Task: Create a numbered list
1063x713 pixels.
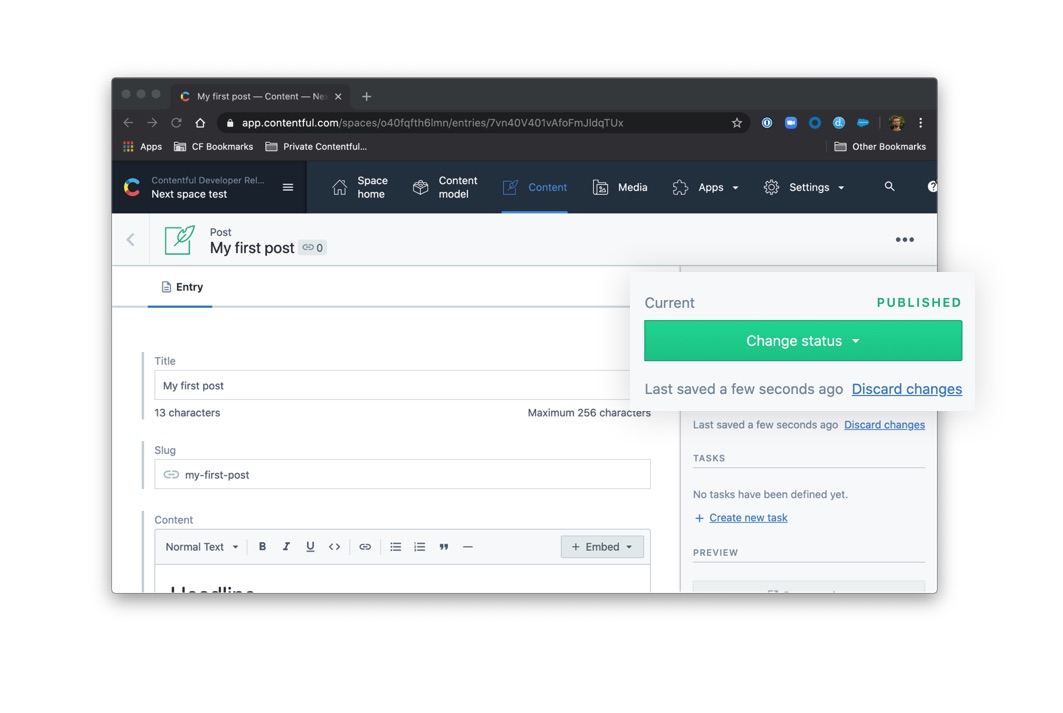Action: point(420,546)
